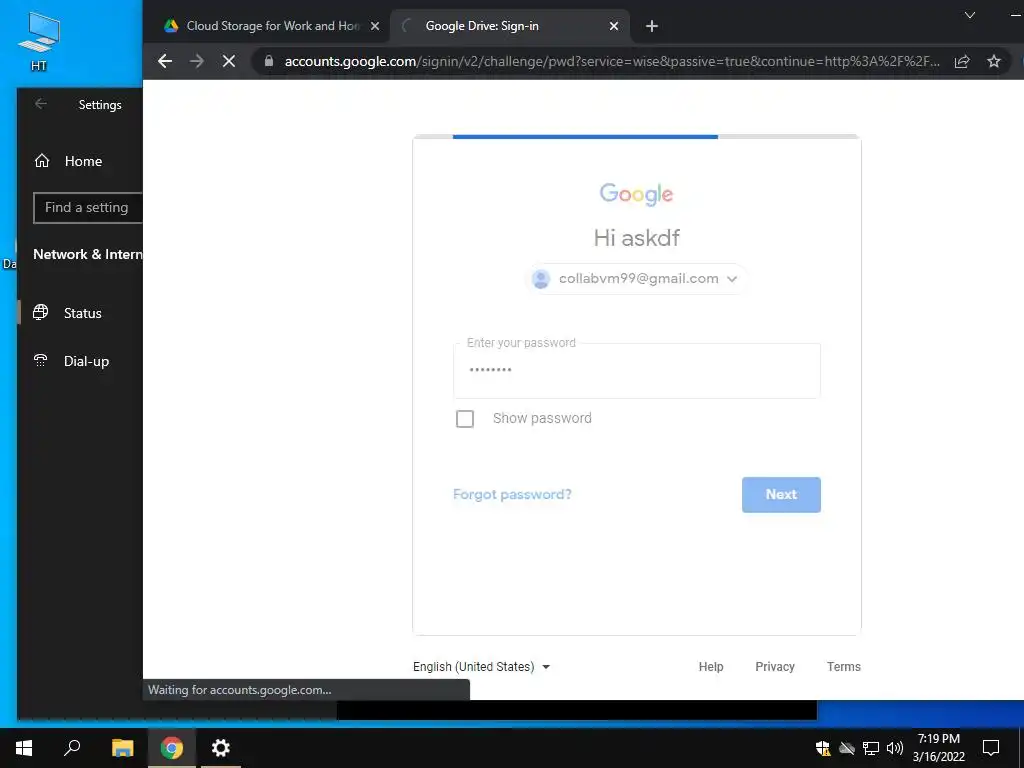Click the OneDrive cloud tray icon

pyautogui.click(x=847, y=748)
